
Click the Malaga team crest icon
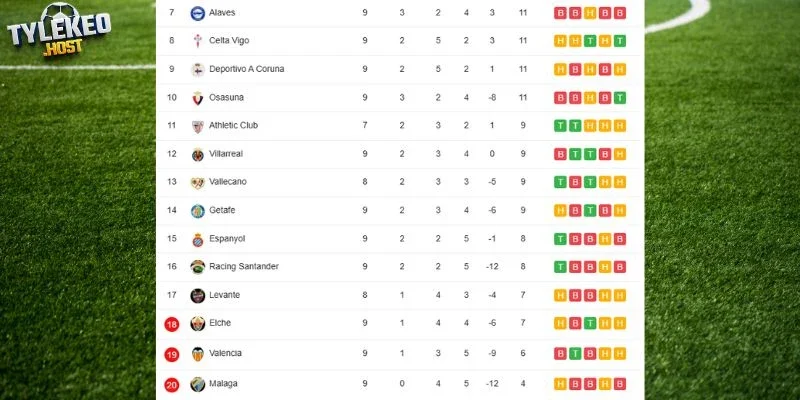point(197,384)
